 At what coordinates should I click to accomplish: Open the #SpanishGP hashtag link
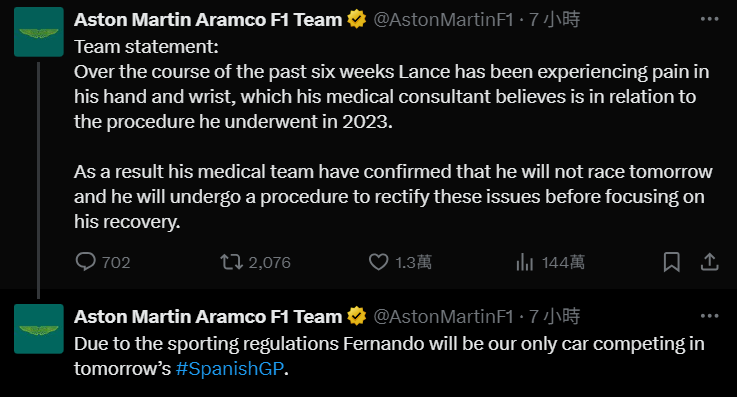click(230, 368)
